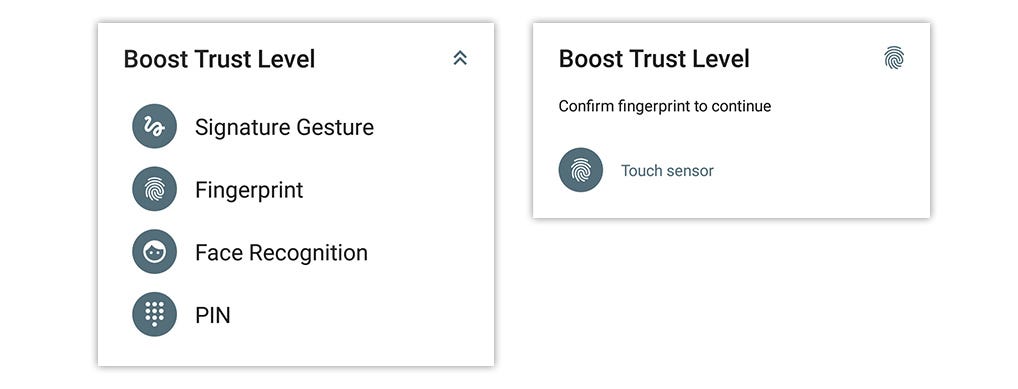Viewport: 1018px width, 389px height.
Task: Tap the PIN keypad dots icon
Action: [155, 314]
